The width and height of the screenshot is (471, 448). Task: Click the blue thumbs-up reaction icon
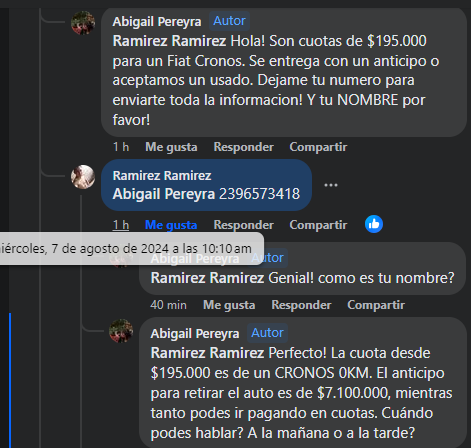(x=374, y=224)
